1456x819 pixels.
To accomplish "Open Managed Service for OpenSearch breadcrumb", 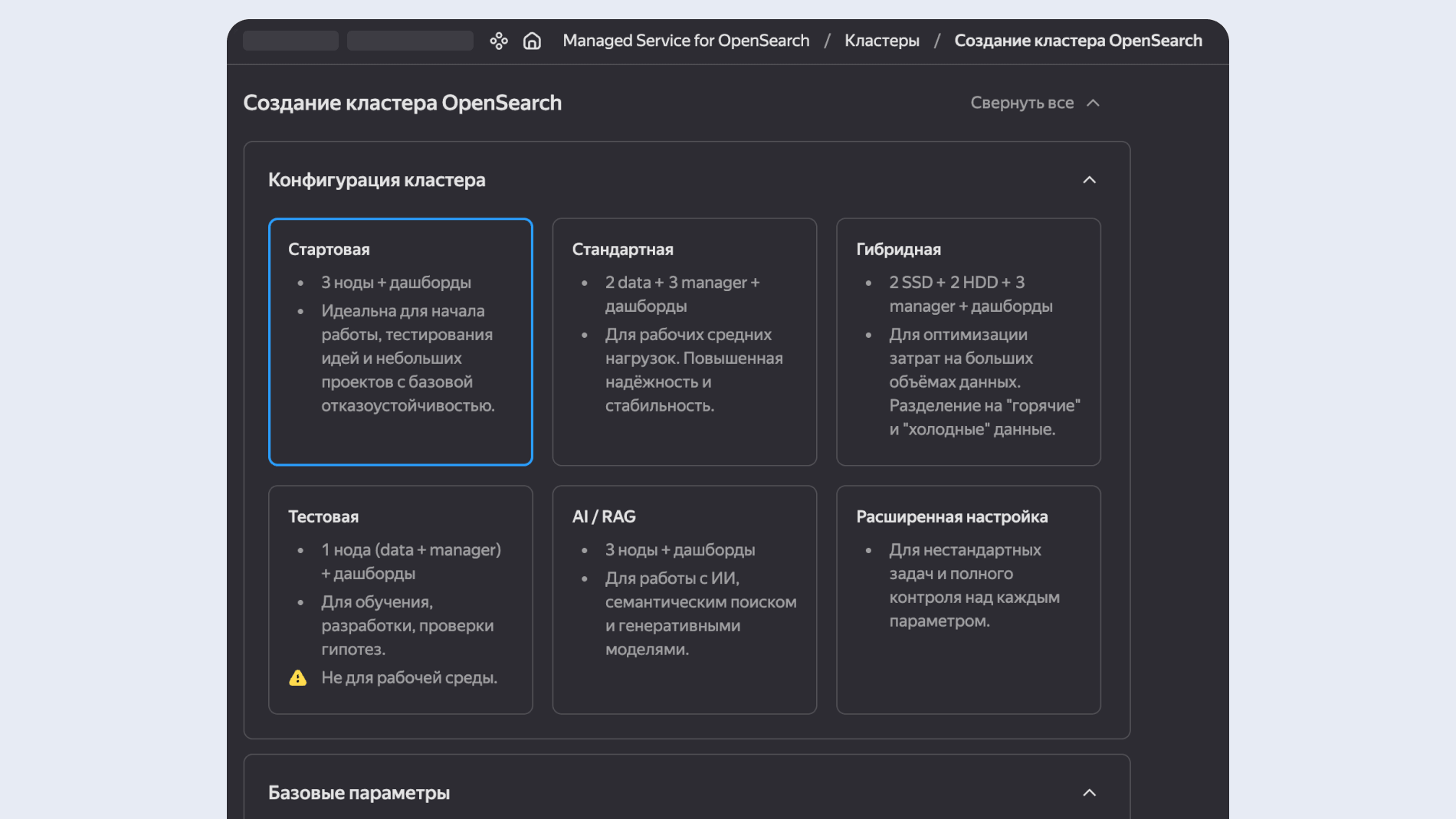I will 686,41.
